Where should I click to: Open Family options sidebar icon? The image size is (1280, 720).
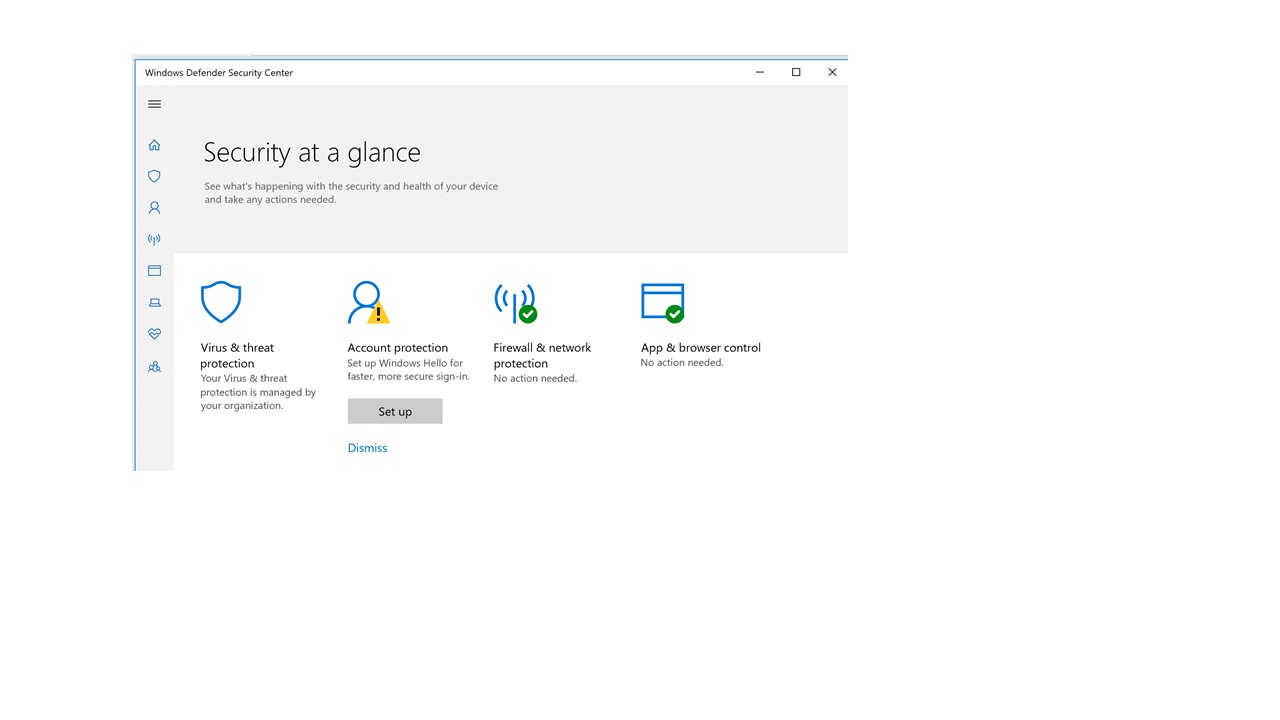[x=154, y=367]
